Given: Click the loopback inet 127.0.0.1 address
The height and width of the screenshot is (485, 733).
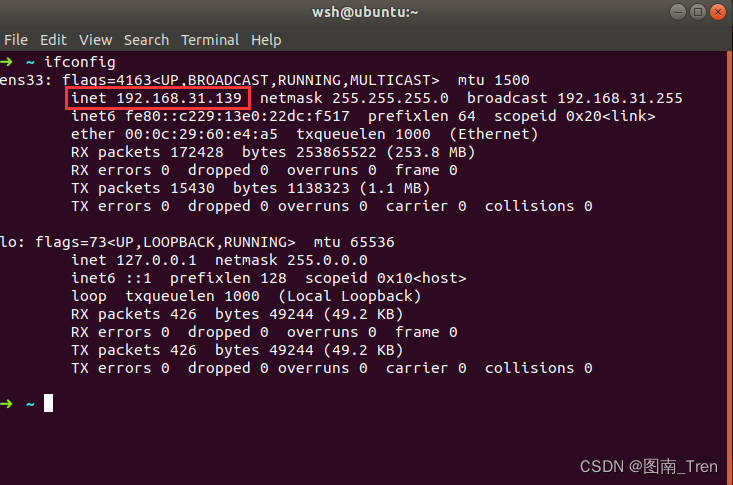Looking at the screenshot, I should [x=156, y=260].
